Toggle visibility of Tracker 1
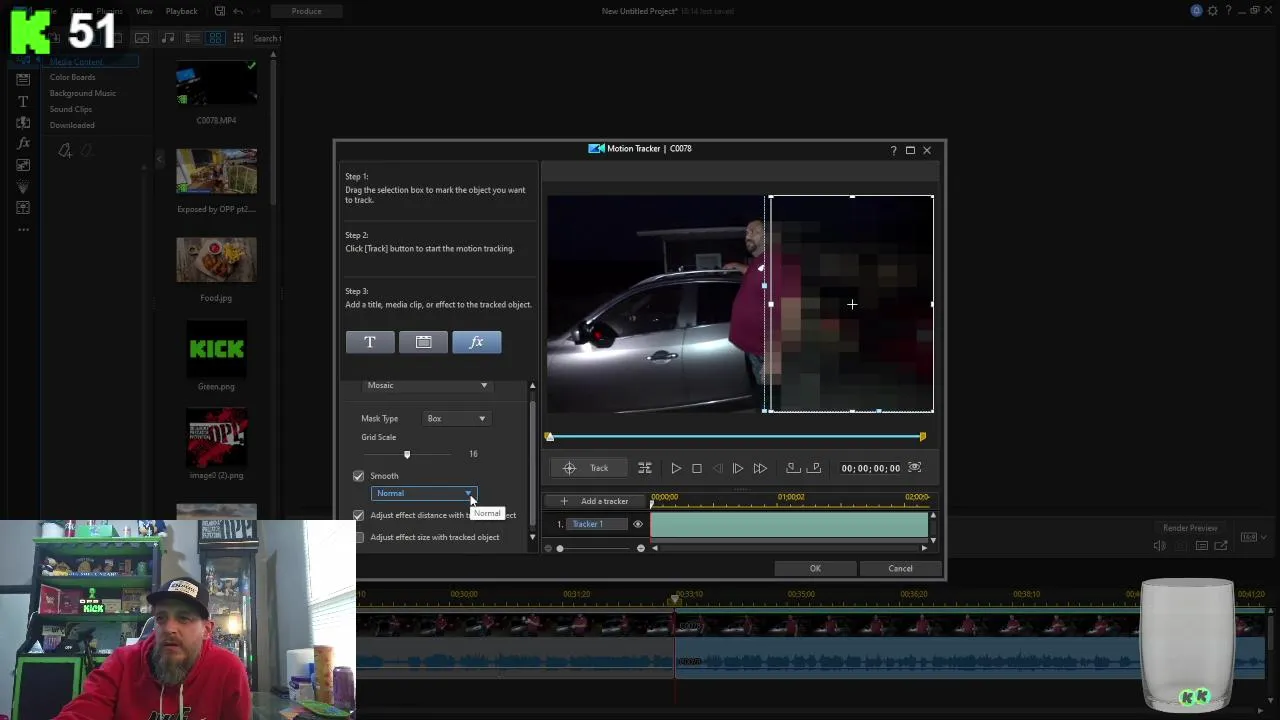The width and height of the screenshot is (1280, 720). [638, 524]
